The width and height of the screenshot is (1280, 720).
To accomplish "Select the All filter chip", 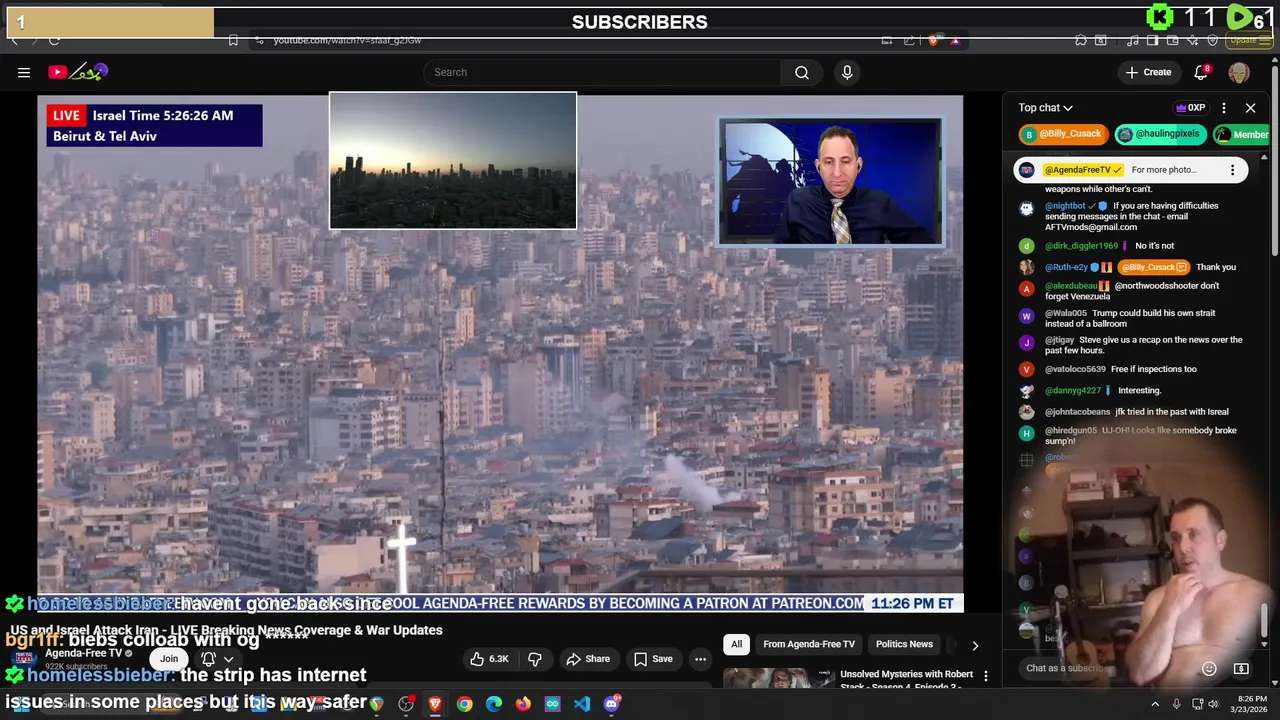I will click(737, 644).
